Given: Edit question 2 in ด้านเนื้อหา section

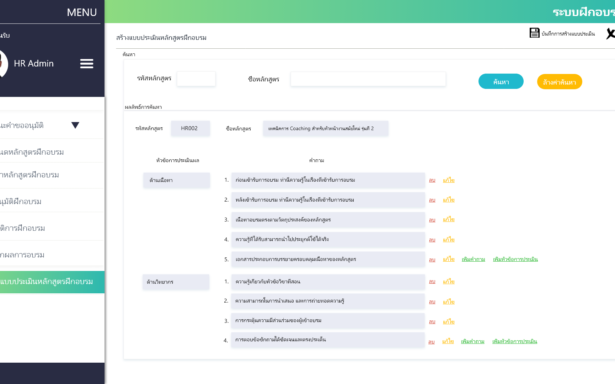Looking at the screenshot, I should (x=449, y=200).
